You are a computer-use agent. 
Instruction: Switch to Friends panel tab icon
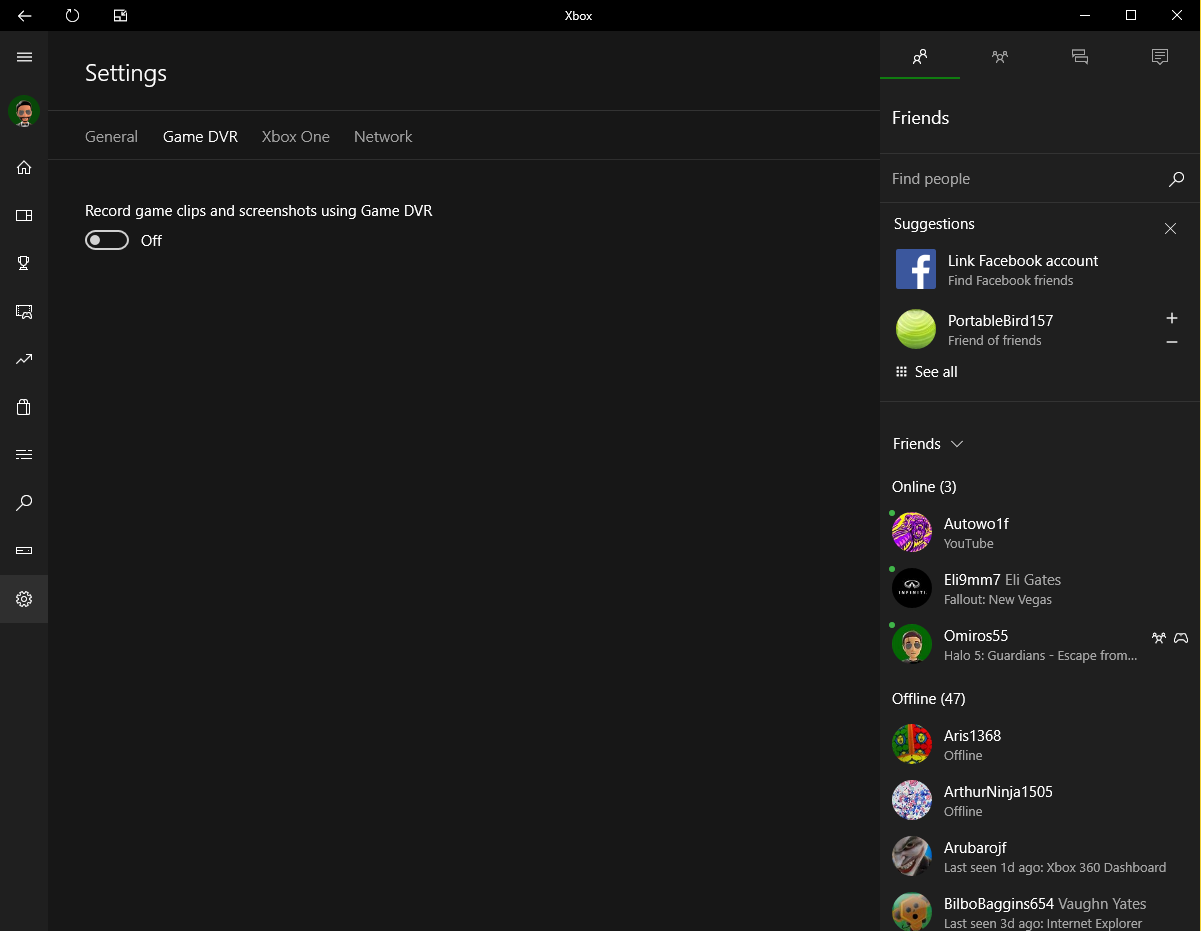(x=920, y=57)
